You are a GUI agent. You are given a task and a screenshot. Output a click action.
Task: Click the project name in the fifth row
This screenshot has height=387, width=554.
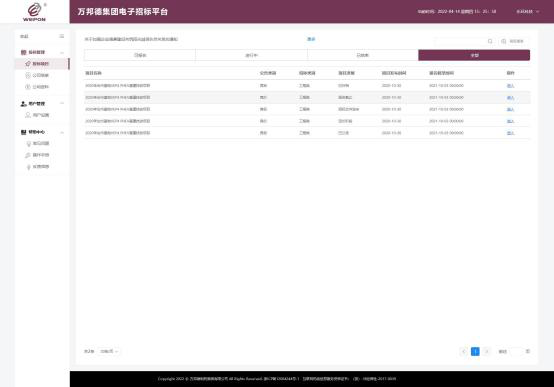click(x=118, y=133)
